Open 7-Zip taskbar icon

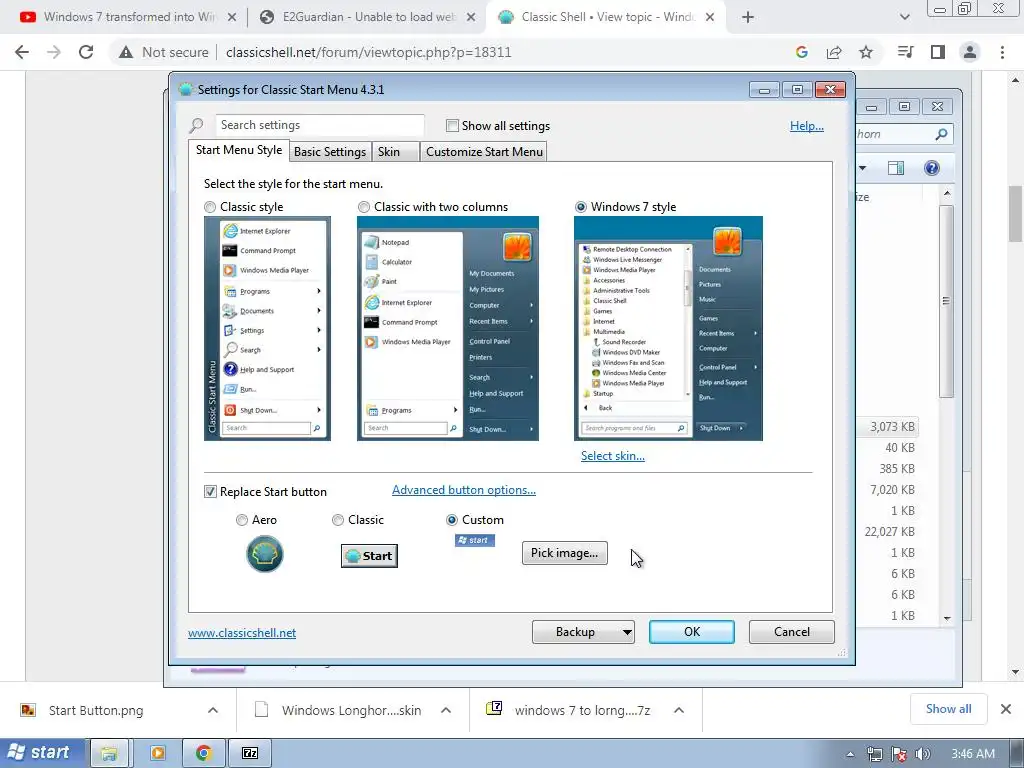250,753
